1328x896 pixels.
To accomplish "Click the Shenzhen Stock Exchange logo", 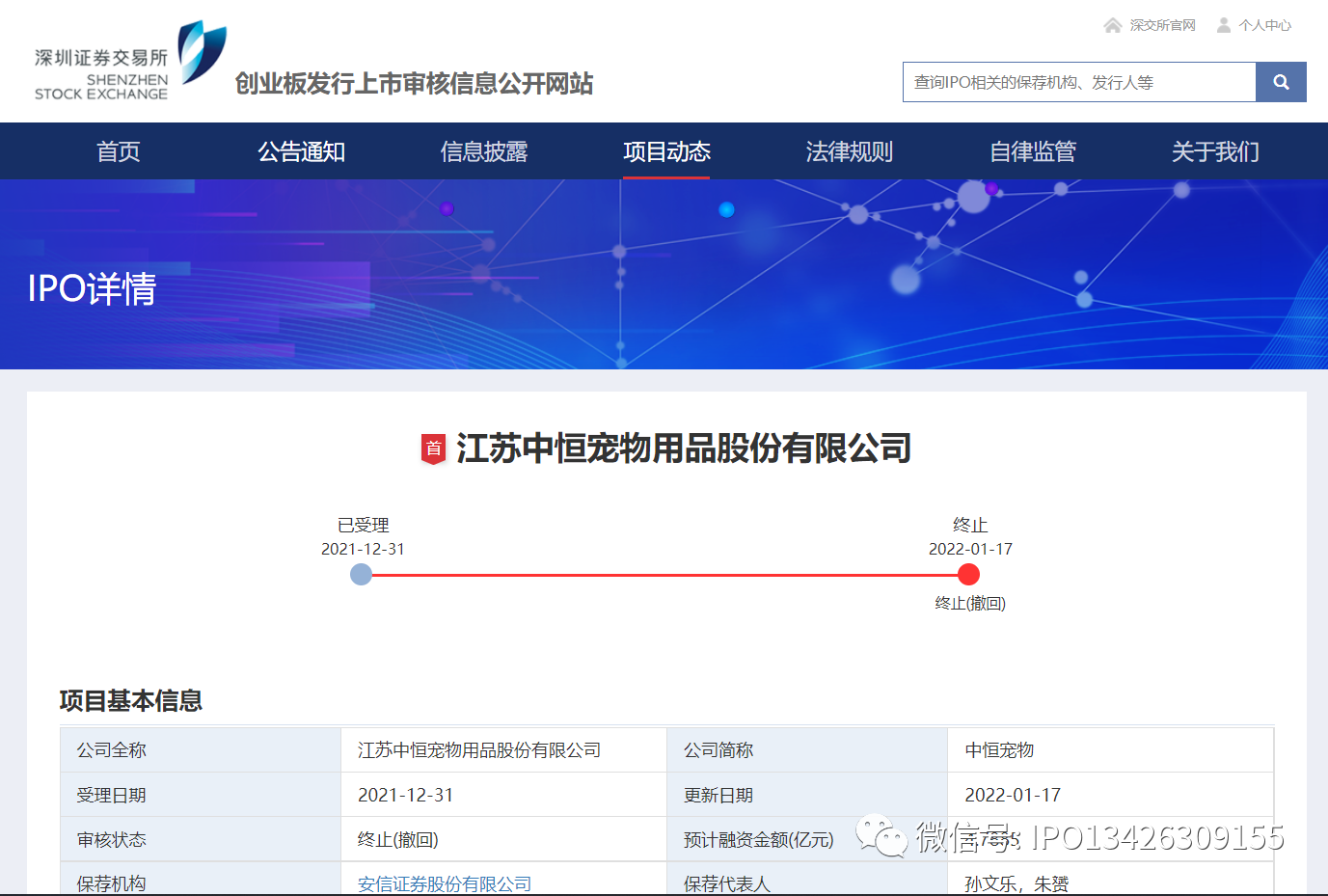I will 130,61.
